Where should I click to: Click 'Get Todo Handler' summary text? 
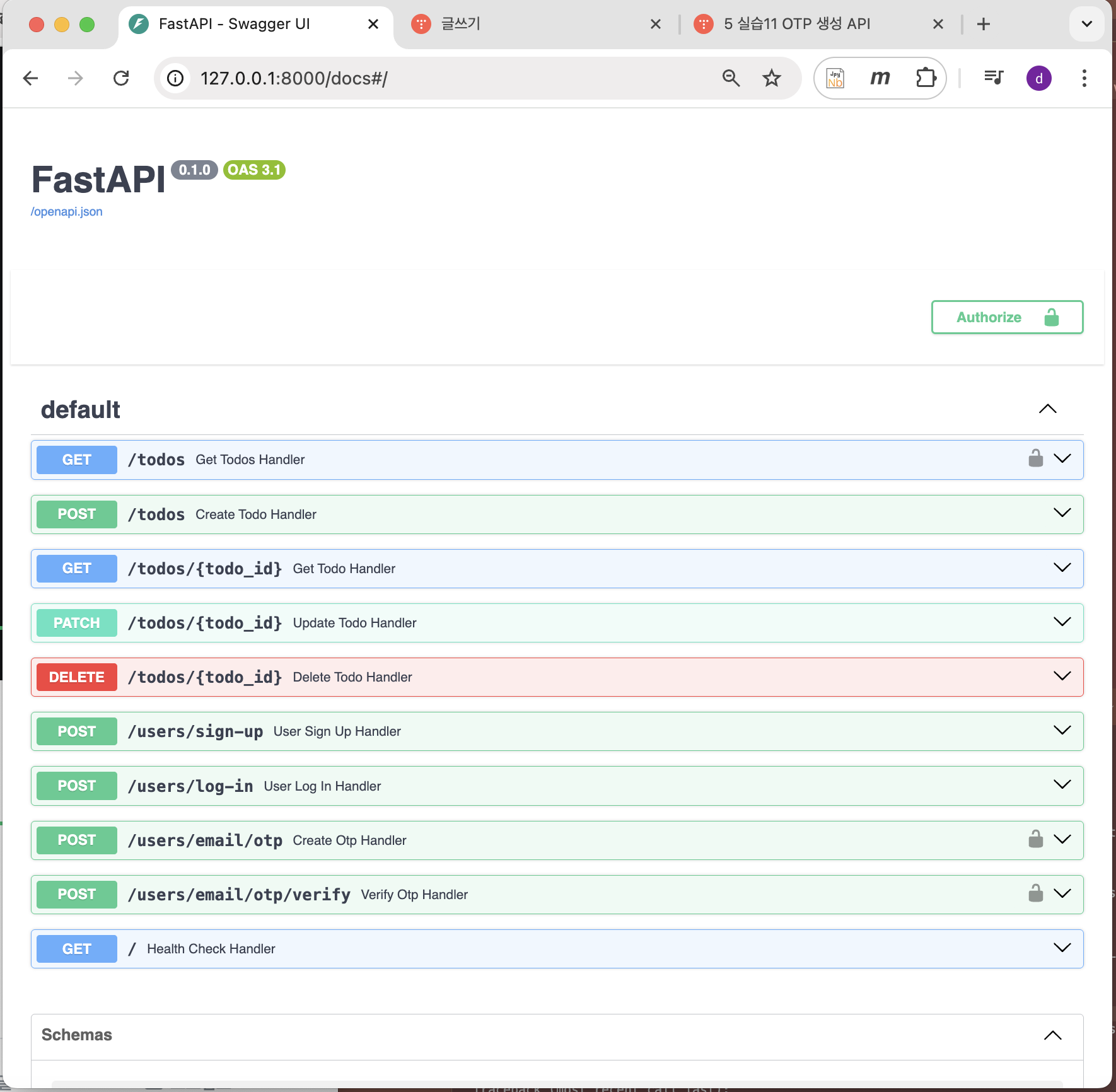click(344, 569)
